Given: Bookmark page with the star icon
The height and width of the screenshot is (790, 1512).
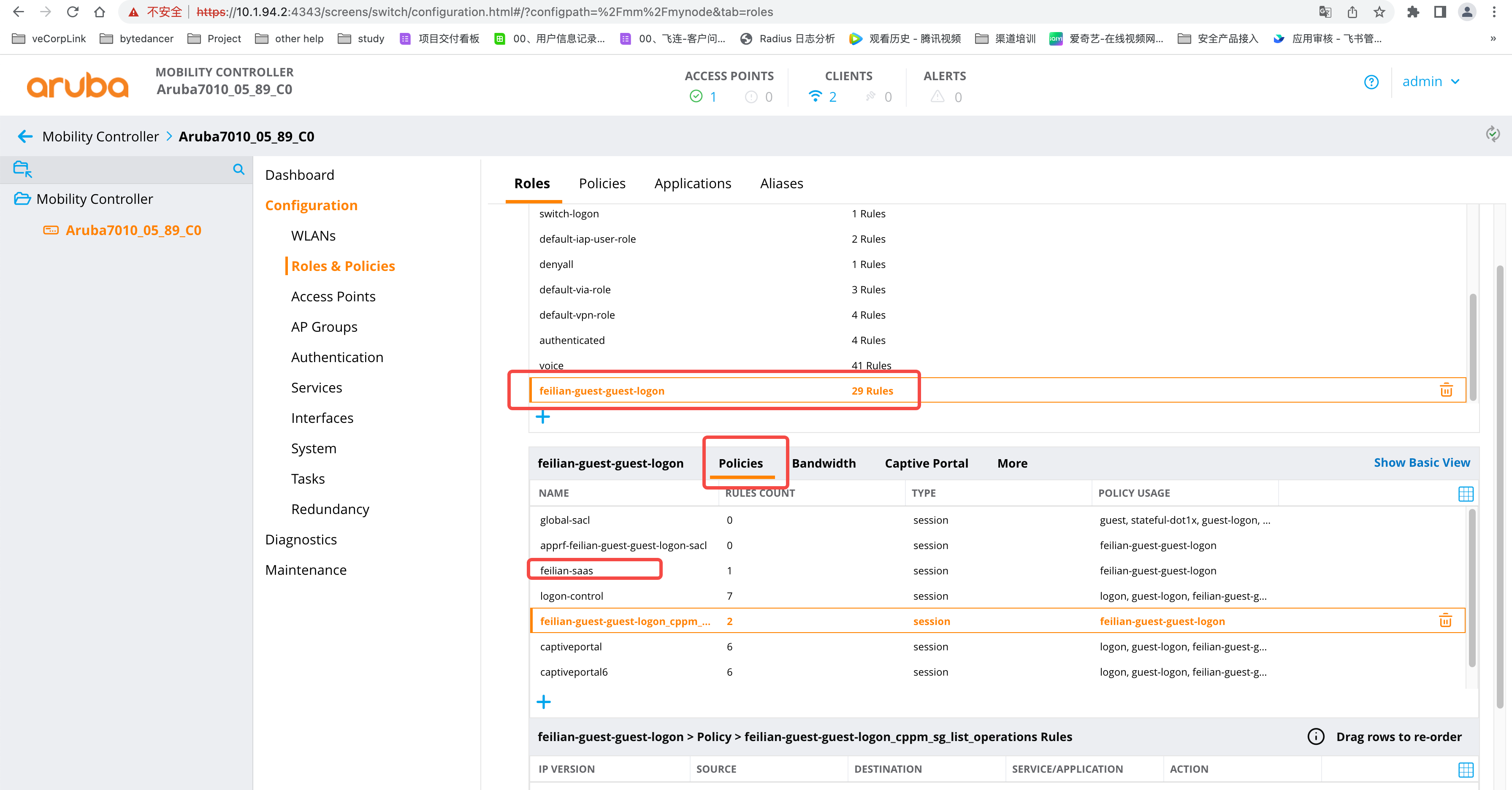Looking at the screenshot, I should click(x=1379, y=12).
